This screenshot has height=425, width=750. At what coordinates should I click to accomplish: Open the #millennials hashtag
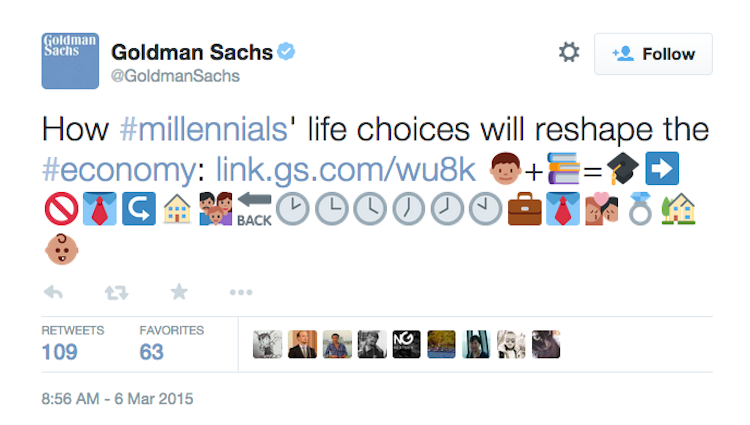pos(204,130)
